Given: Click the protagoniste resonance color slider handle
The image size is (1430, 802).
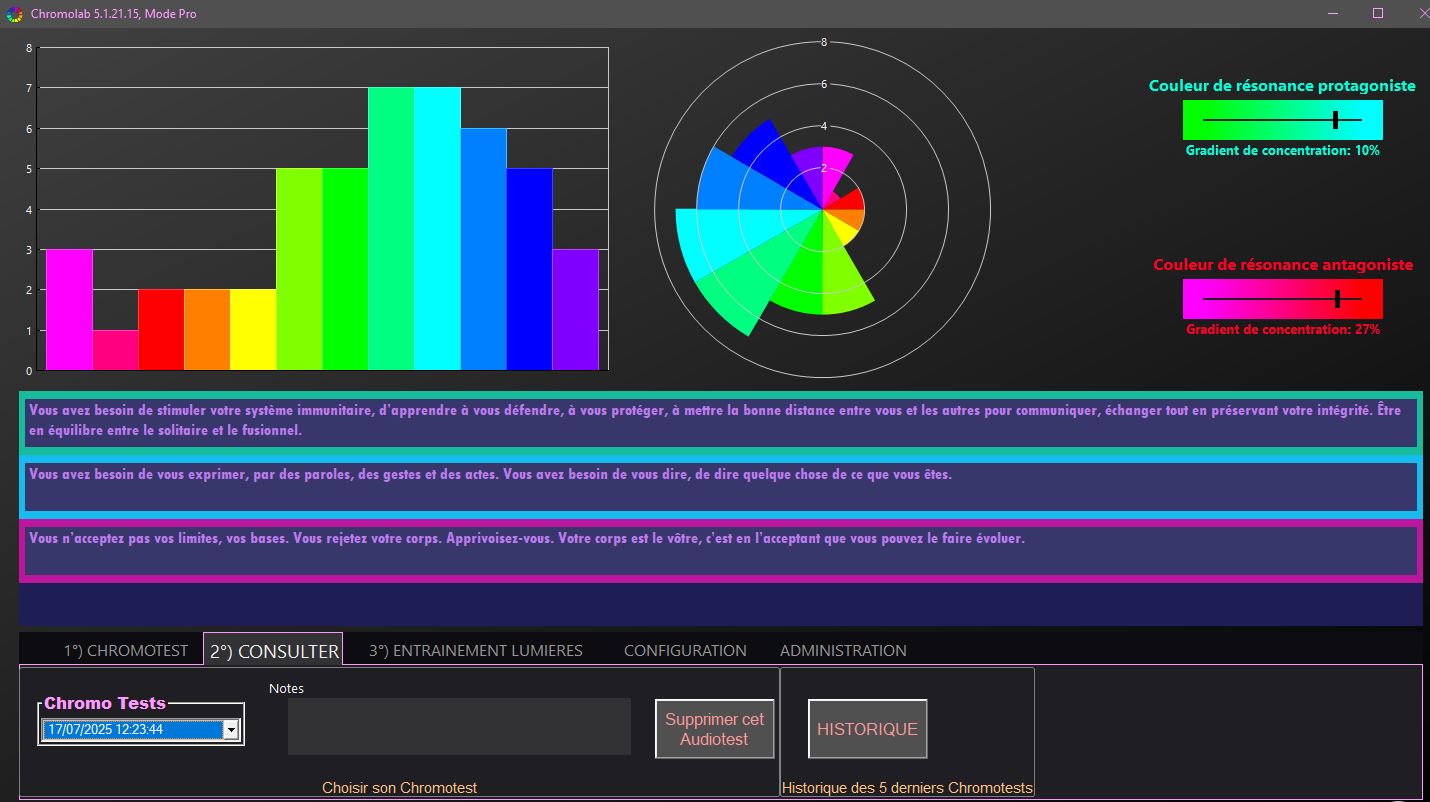Looking at the screenshot, I should pyautogui.click(x=1335, y=120).
